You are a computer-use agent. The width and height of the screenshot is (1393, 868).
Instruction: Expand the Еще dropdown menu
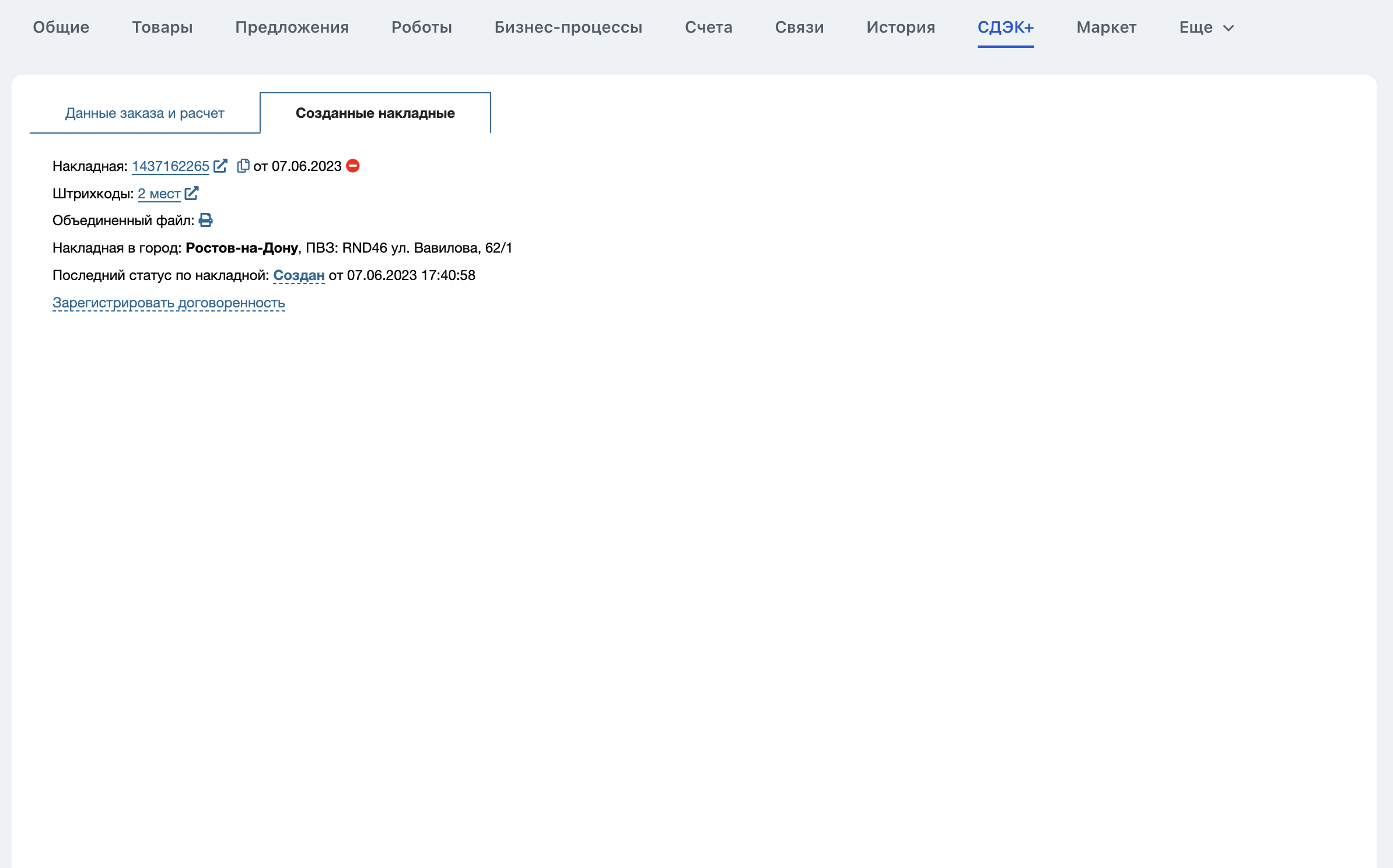pyautogui.click(x=1206, y=27)
